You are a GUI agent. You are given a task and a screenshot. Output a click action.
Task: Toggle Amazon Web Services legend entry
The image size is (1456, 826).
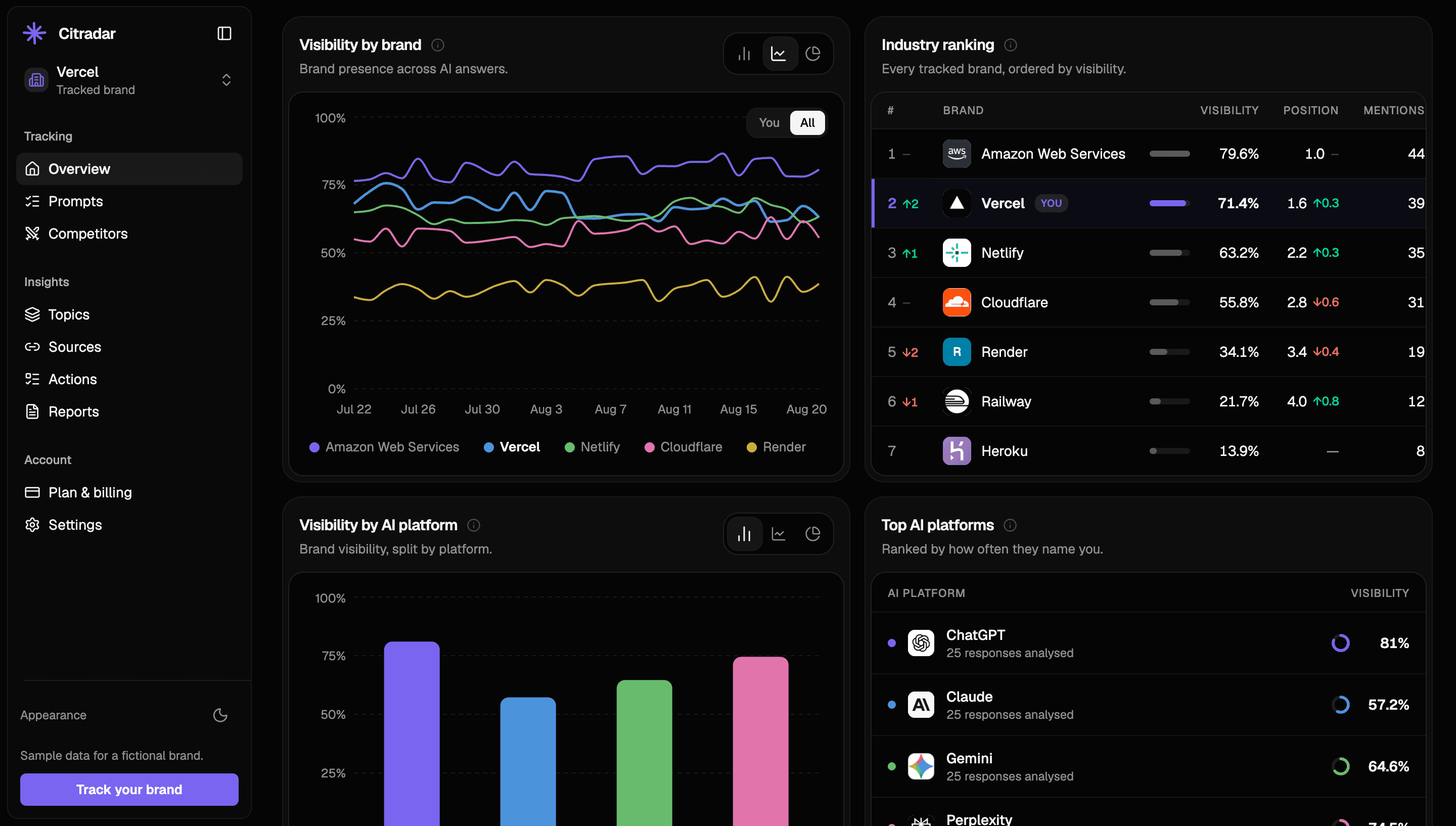[384, 447]
